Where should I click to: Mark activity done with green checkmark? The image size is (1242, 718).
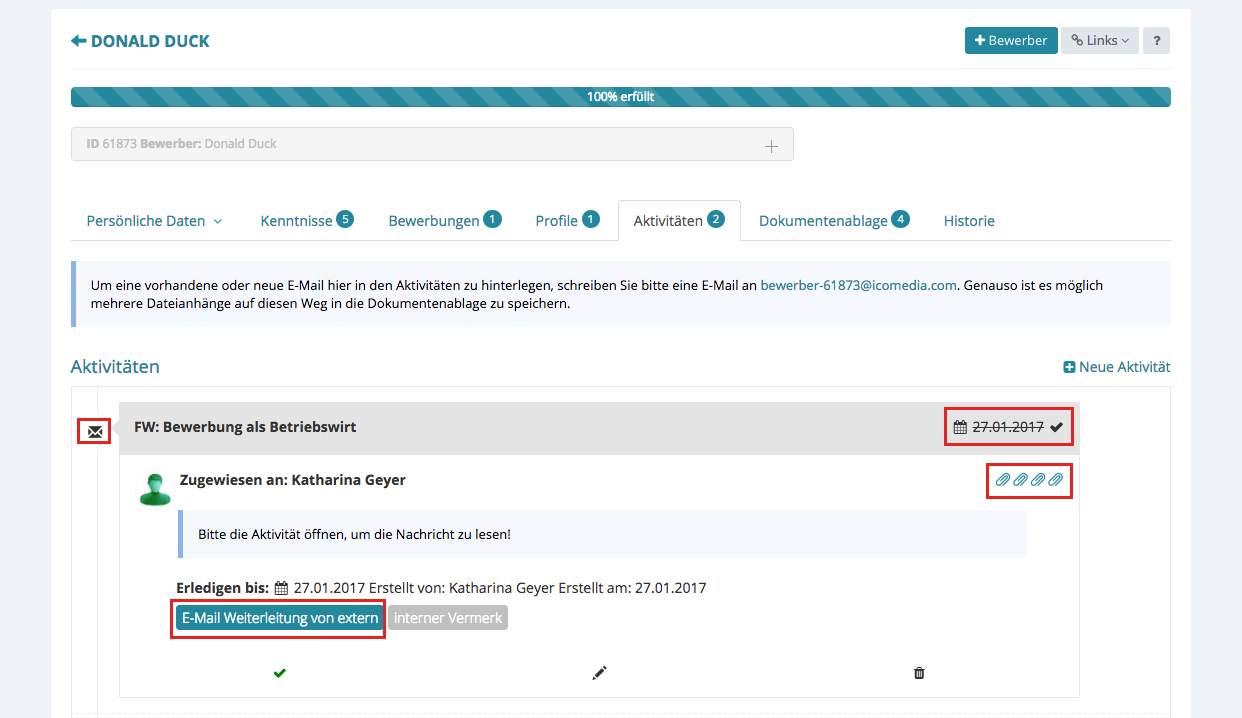280,673
